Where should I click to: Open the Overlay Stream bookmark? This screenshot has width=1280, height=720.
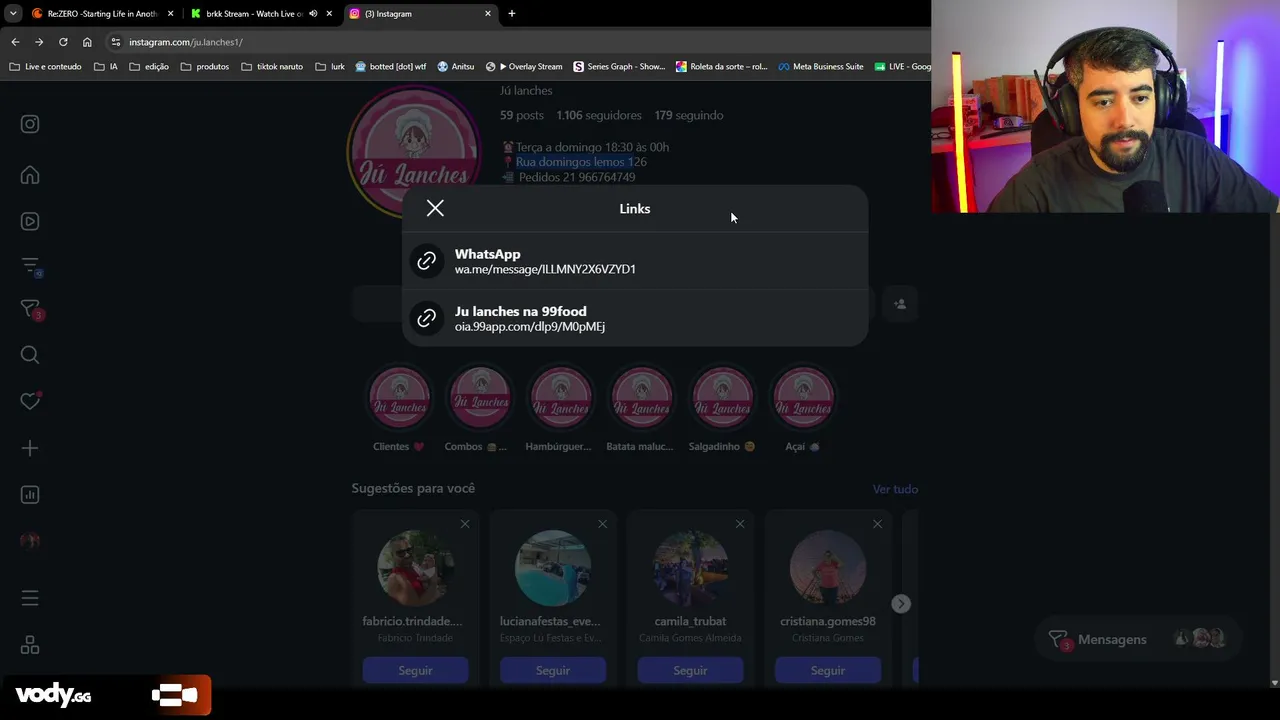click(524, 67)
